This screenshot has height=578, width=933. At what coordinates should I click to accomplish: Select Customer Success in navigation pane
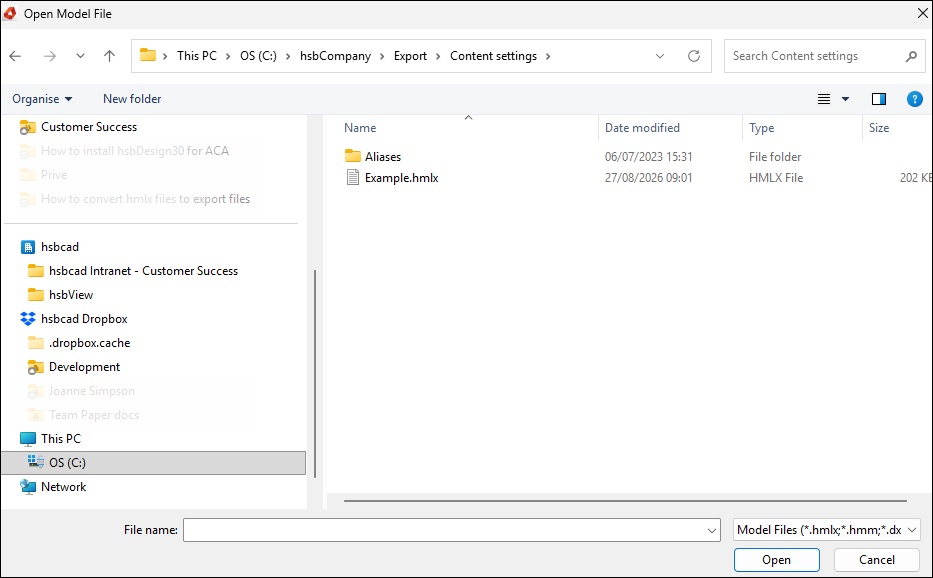click(x=89, y=127)
